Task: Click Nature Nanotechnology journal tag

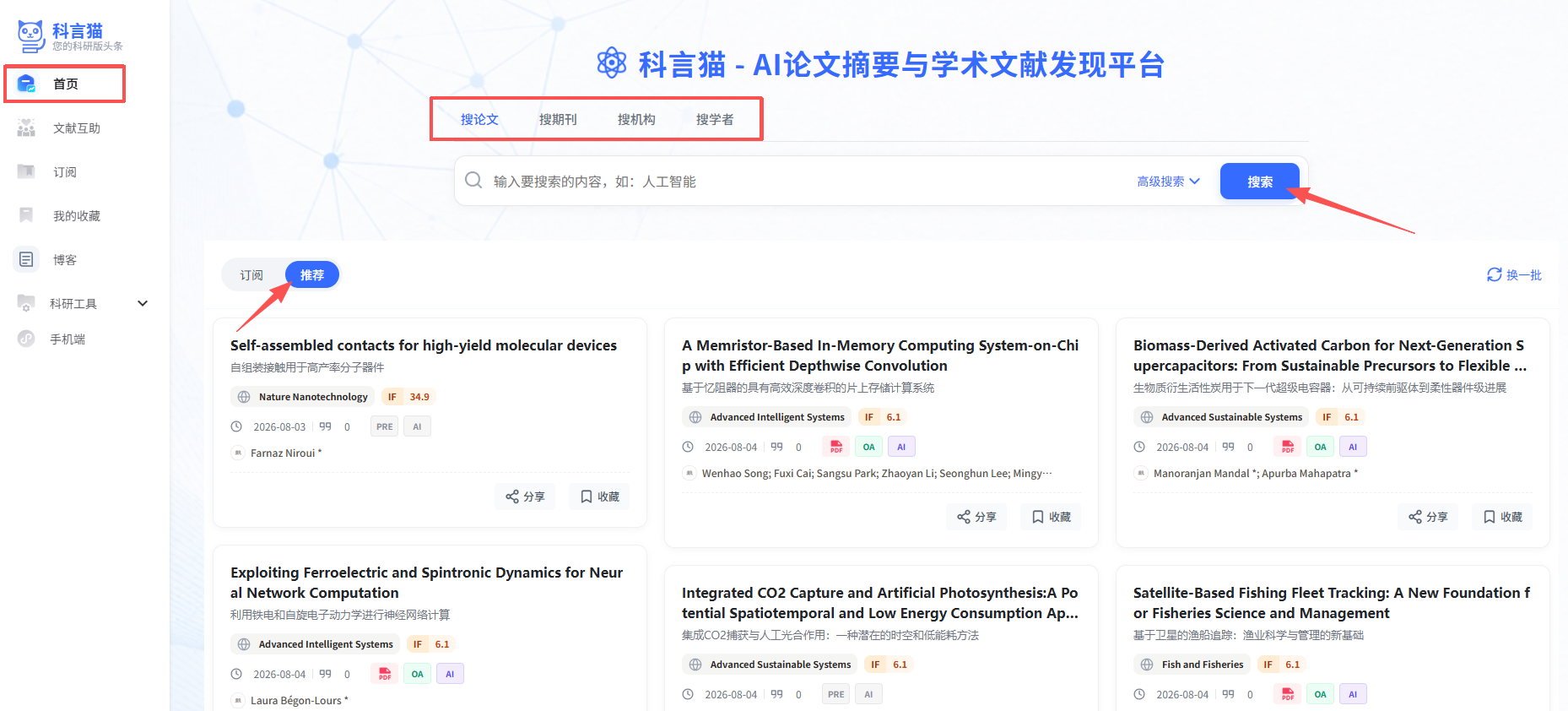Action: point(302,397)
